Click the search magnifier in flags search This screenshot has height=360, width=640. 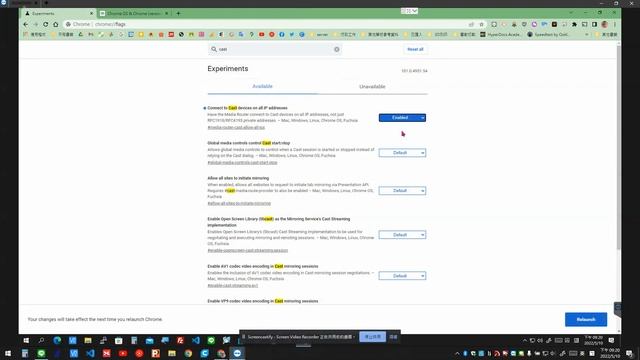click(x=214, y=49)
